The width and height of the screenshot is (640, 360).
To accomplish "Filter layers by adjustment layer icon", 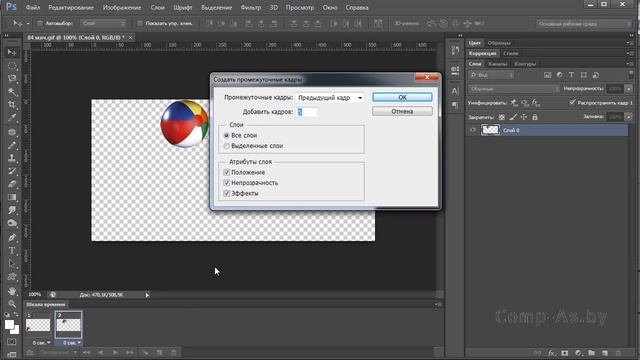I will (560, 75).
